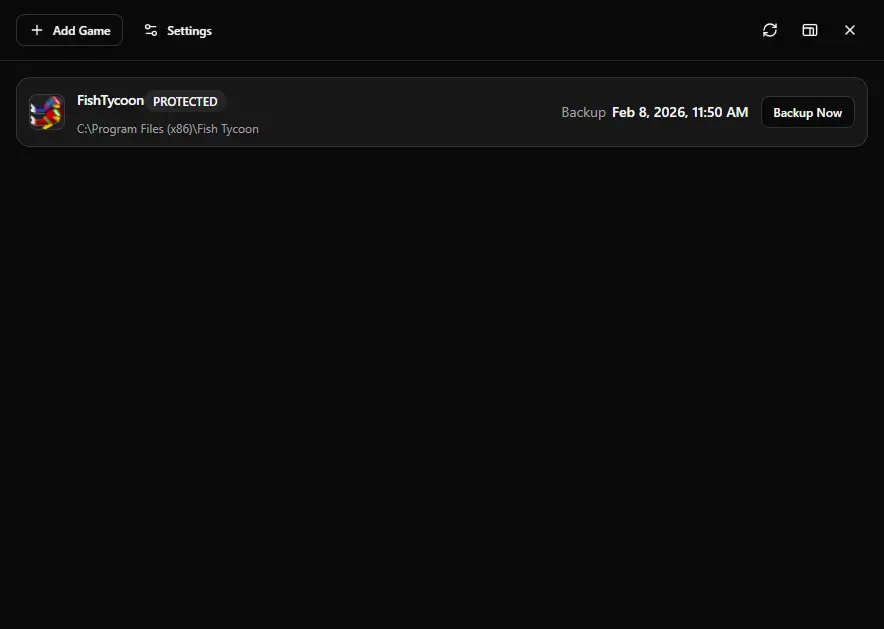Click the Backup Now button
The image size is (884, 629).
807,112
